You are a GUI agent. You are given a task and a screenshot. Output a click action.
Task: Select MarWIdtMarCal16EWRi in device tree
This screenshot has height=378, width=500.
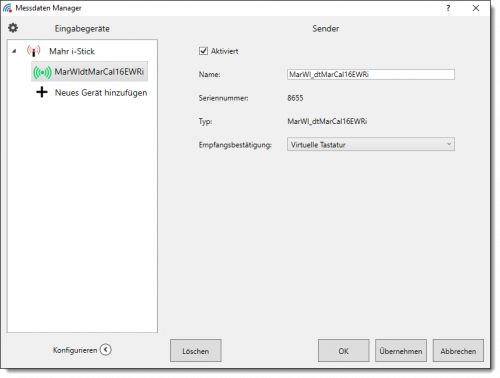90,72
